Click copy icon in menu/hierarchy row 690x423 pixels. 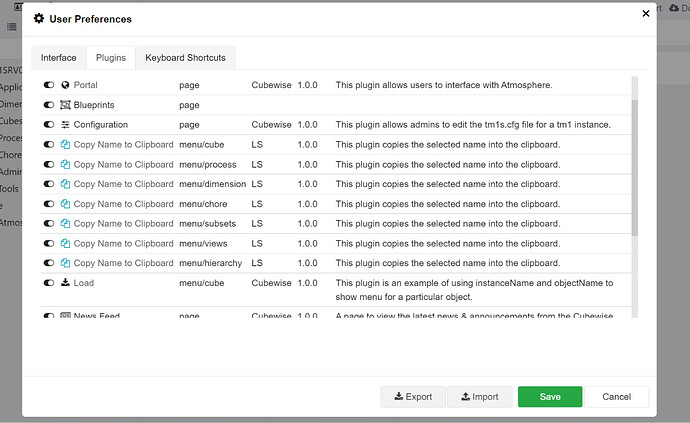66,263
